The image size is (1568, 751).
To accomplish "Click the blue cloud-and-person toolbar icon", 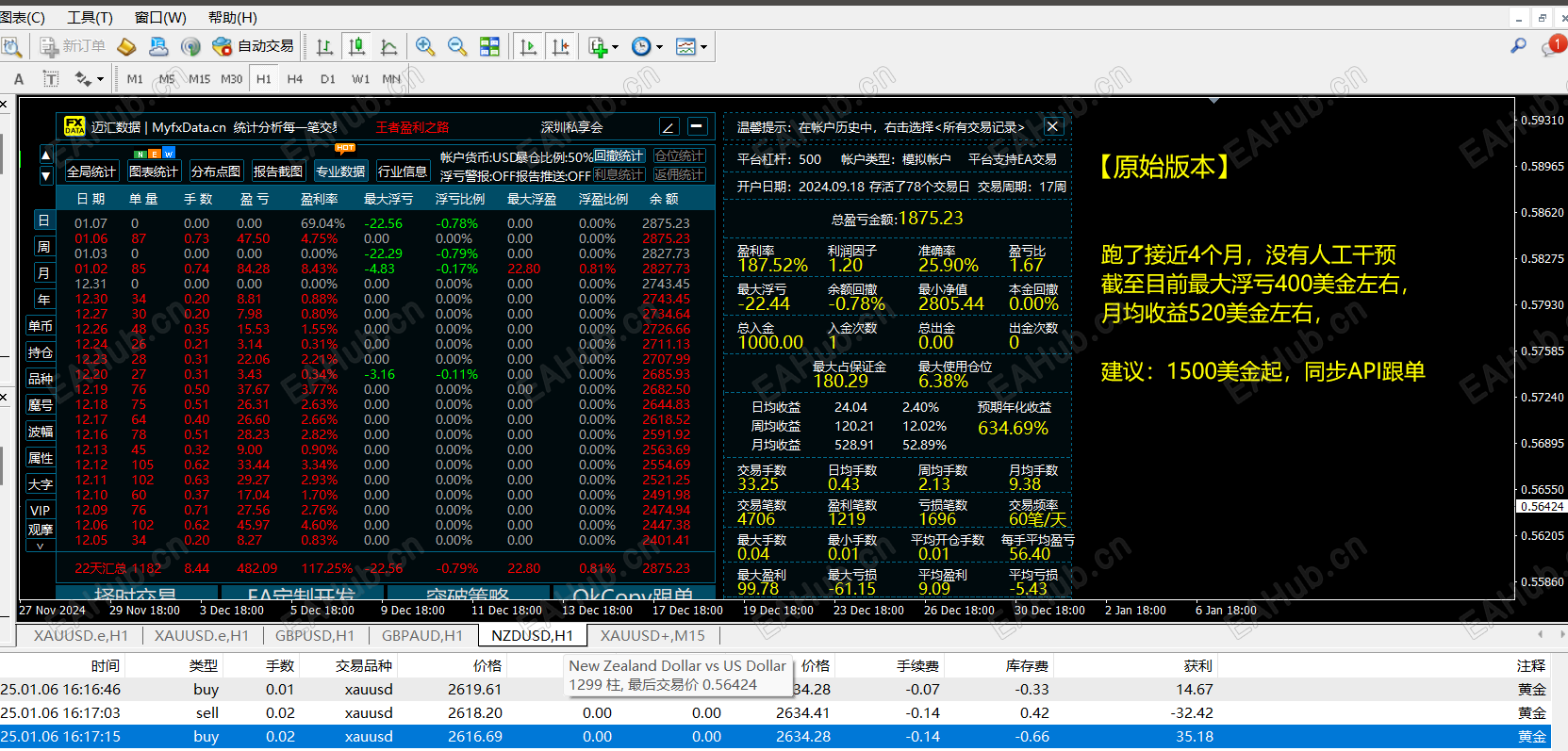I will click(158, 46).
